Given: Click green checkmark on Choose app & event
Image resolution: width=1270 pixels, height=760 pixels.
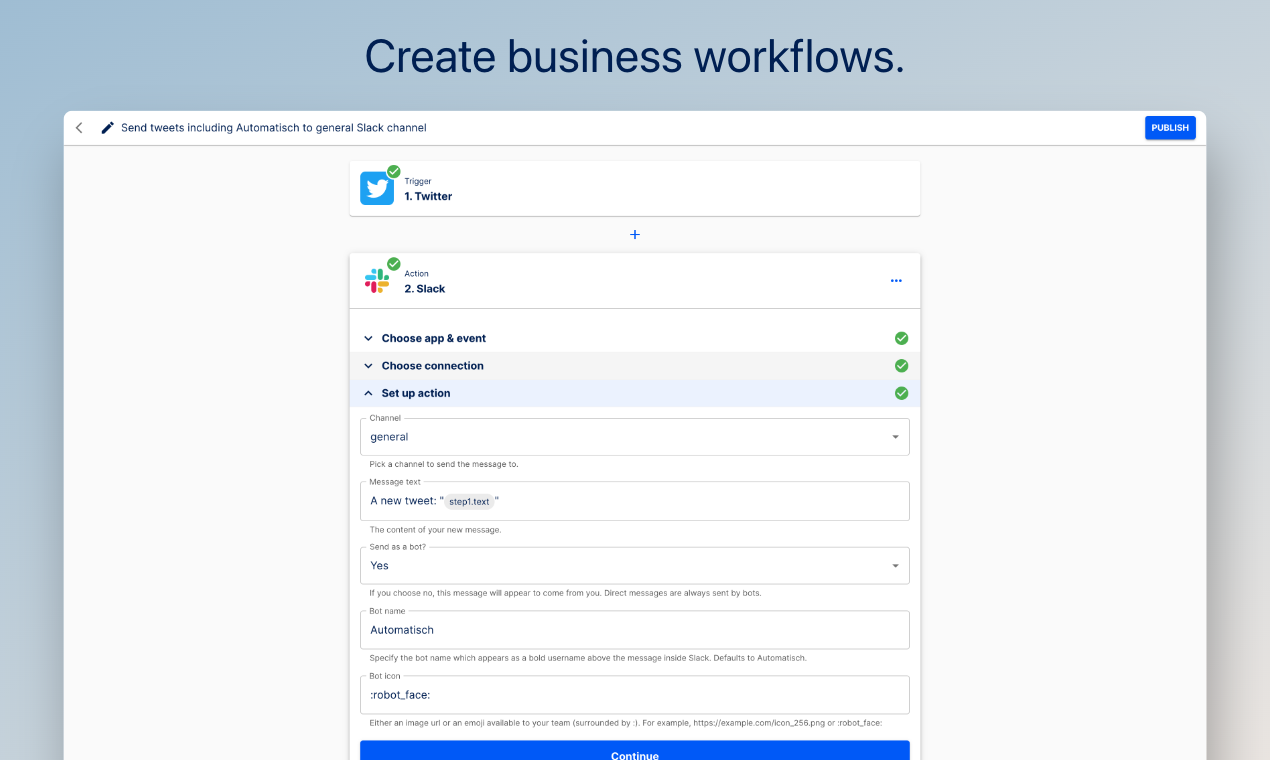Looking at the screenshot, I should 902,338.
